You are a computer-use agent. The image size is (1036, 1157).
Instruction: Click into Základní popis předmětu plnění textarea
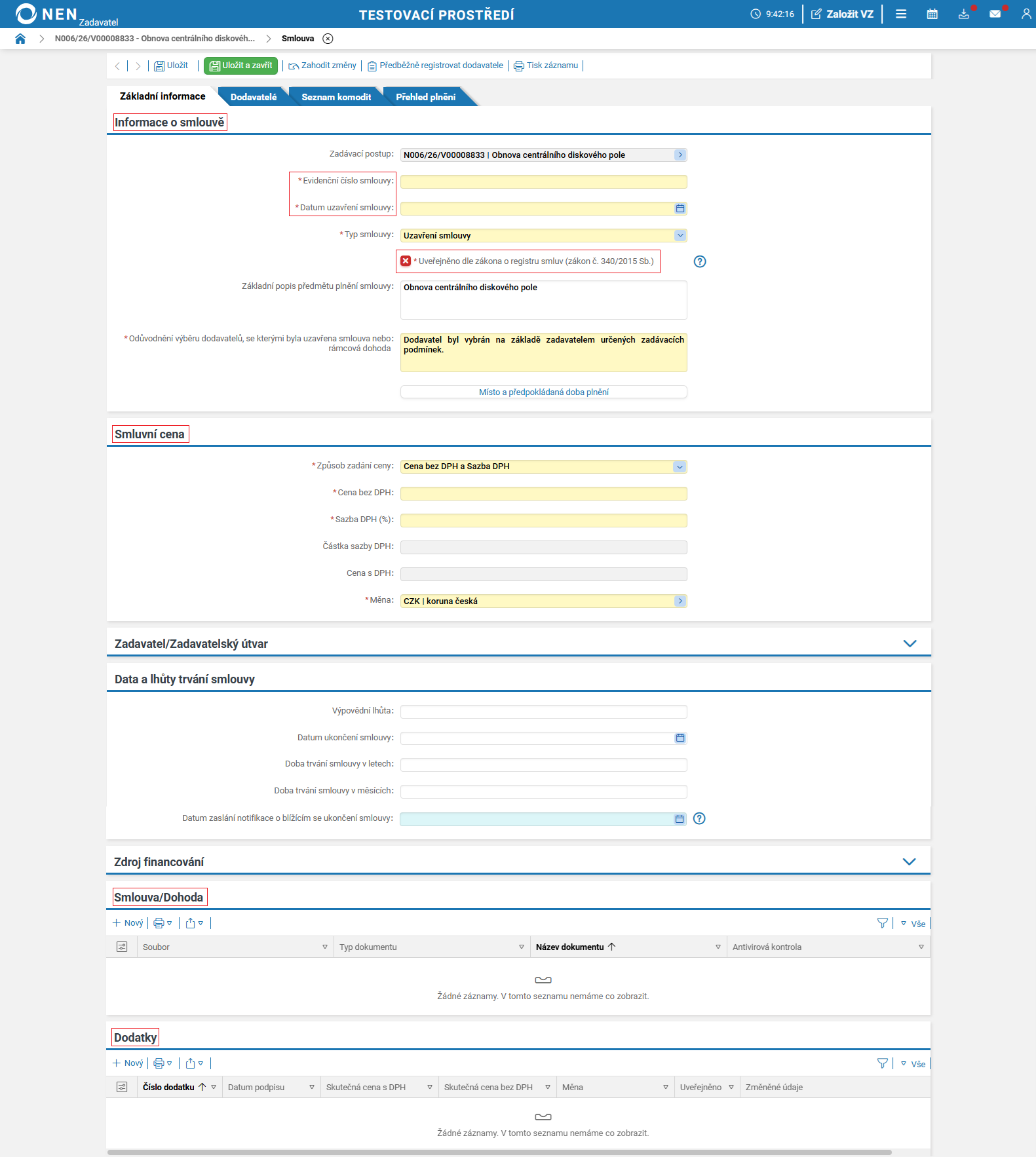coord(544,300)
